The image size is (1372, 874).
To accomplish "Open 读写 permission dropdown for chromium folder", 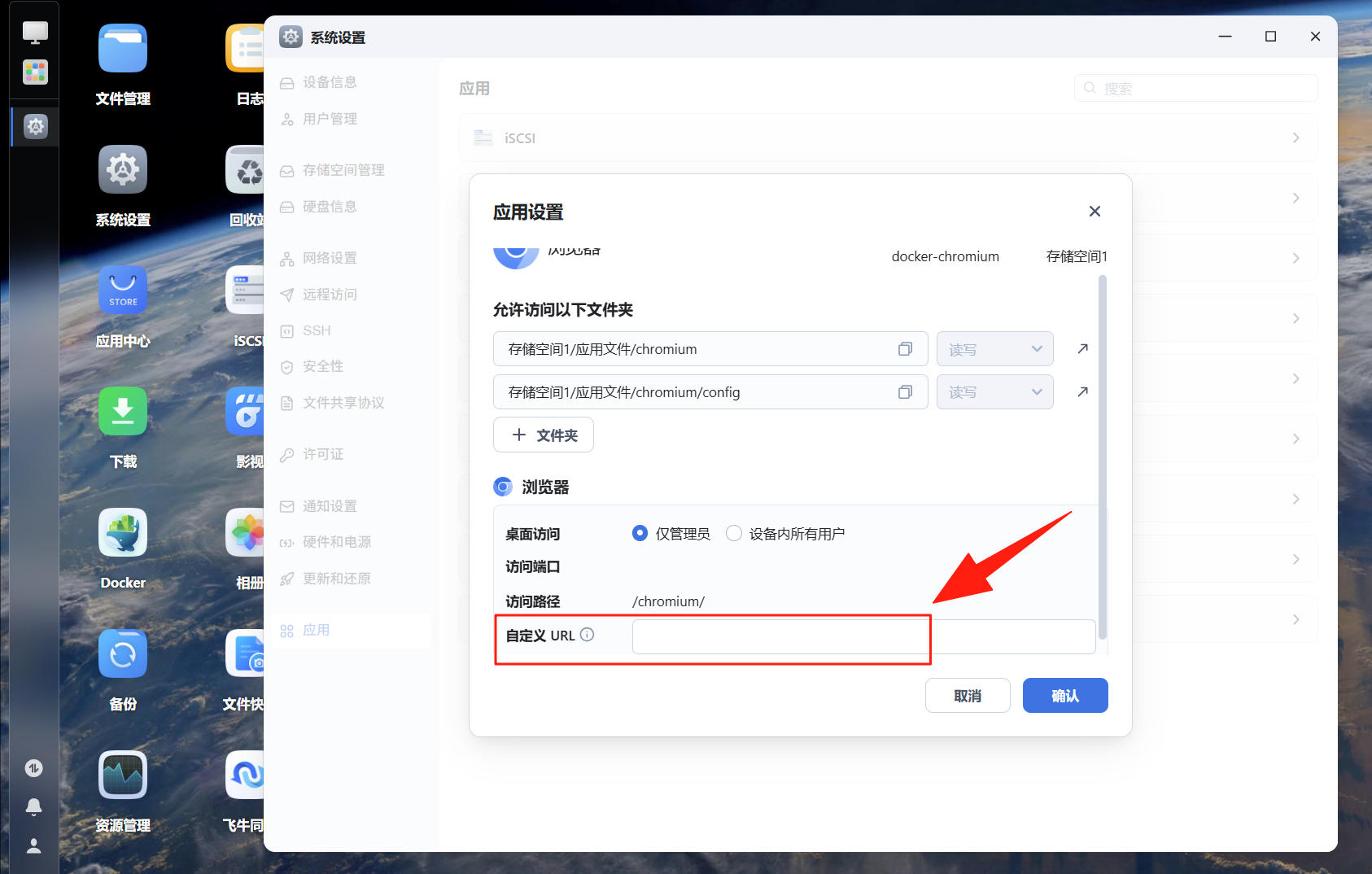I will click(x=995, y=349).
